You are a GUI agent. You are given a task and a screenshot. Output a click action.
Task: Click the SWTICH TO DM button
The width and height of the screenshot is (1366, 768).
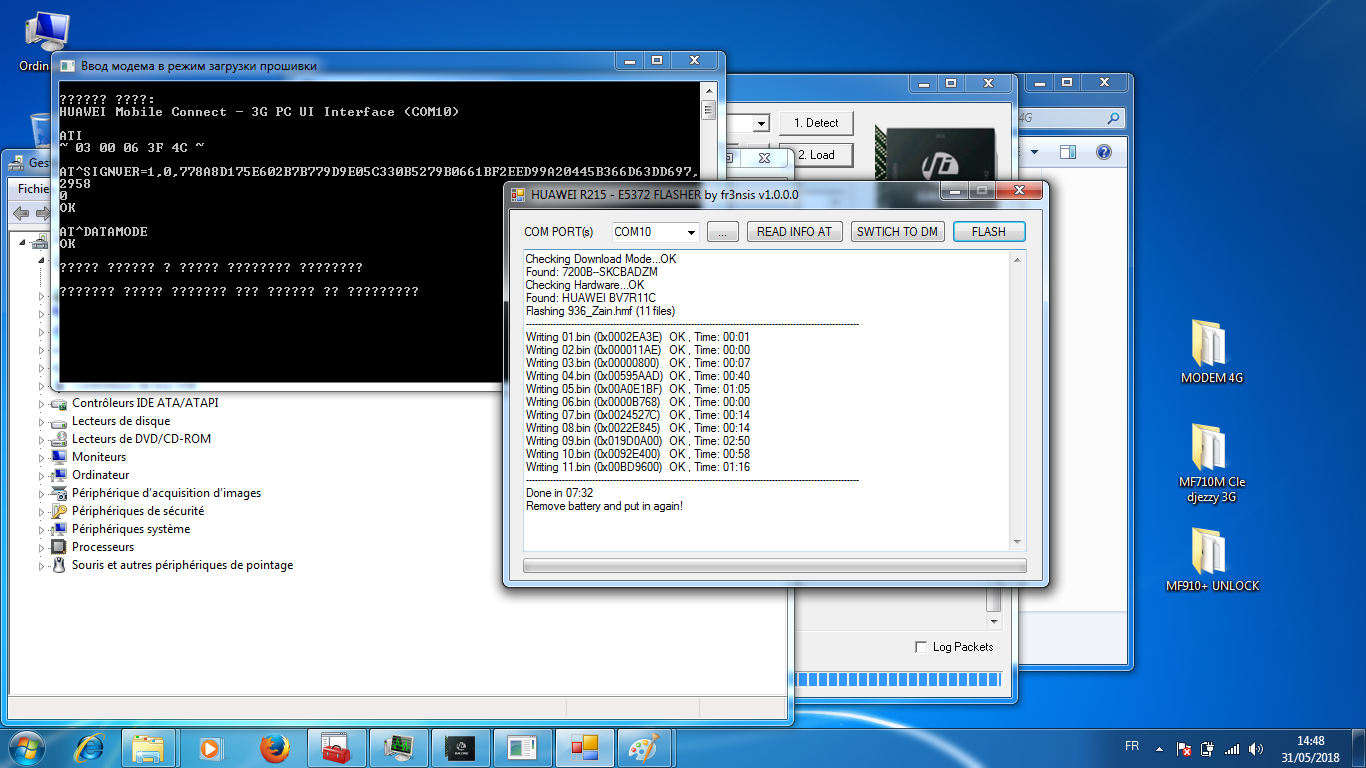pos(897,232)
